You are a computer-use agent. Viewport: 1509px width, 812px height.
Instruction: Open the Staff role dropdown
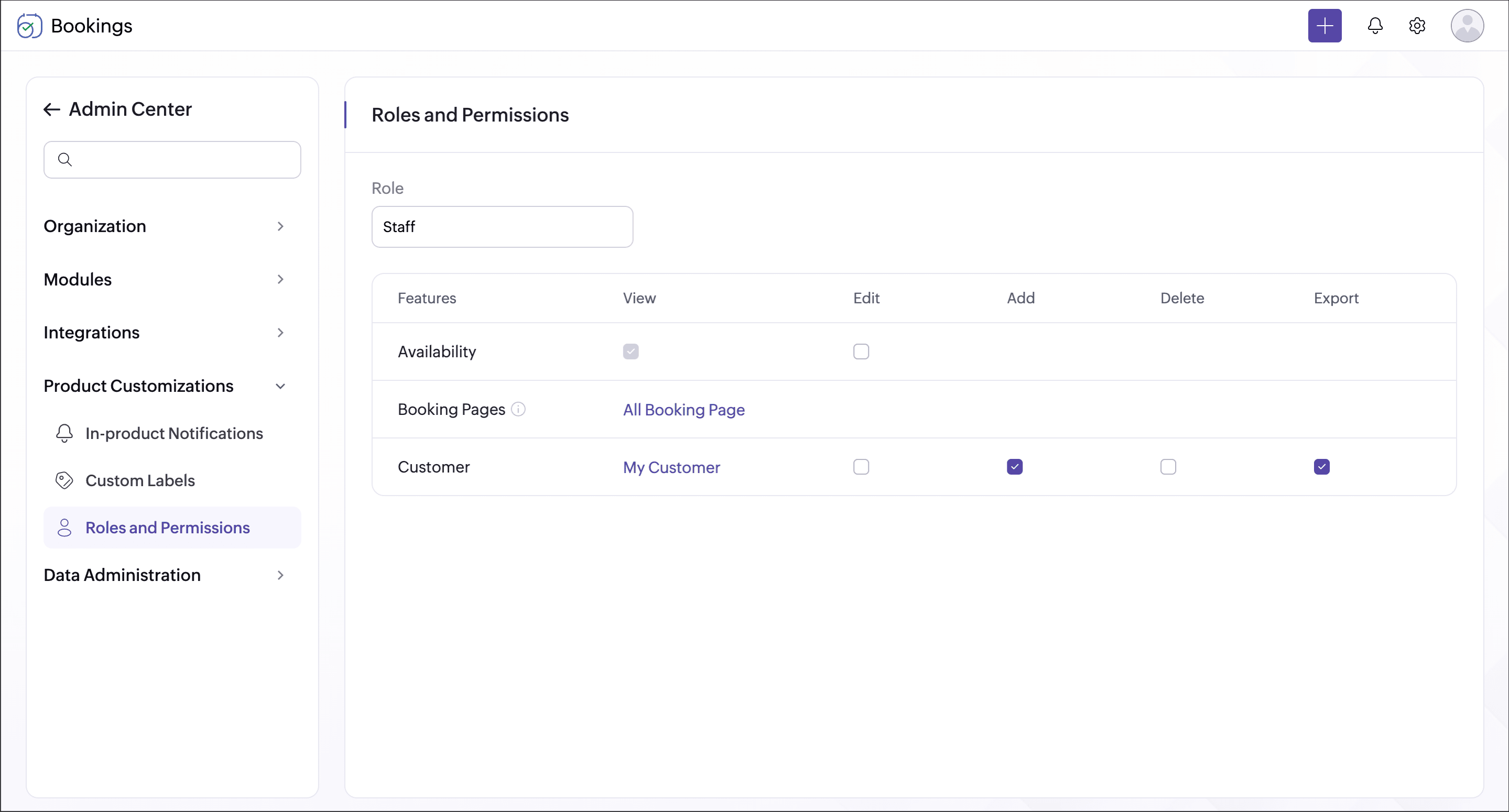[x=502, y=227]
